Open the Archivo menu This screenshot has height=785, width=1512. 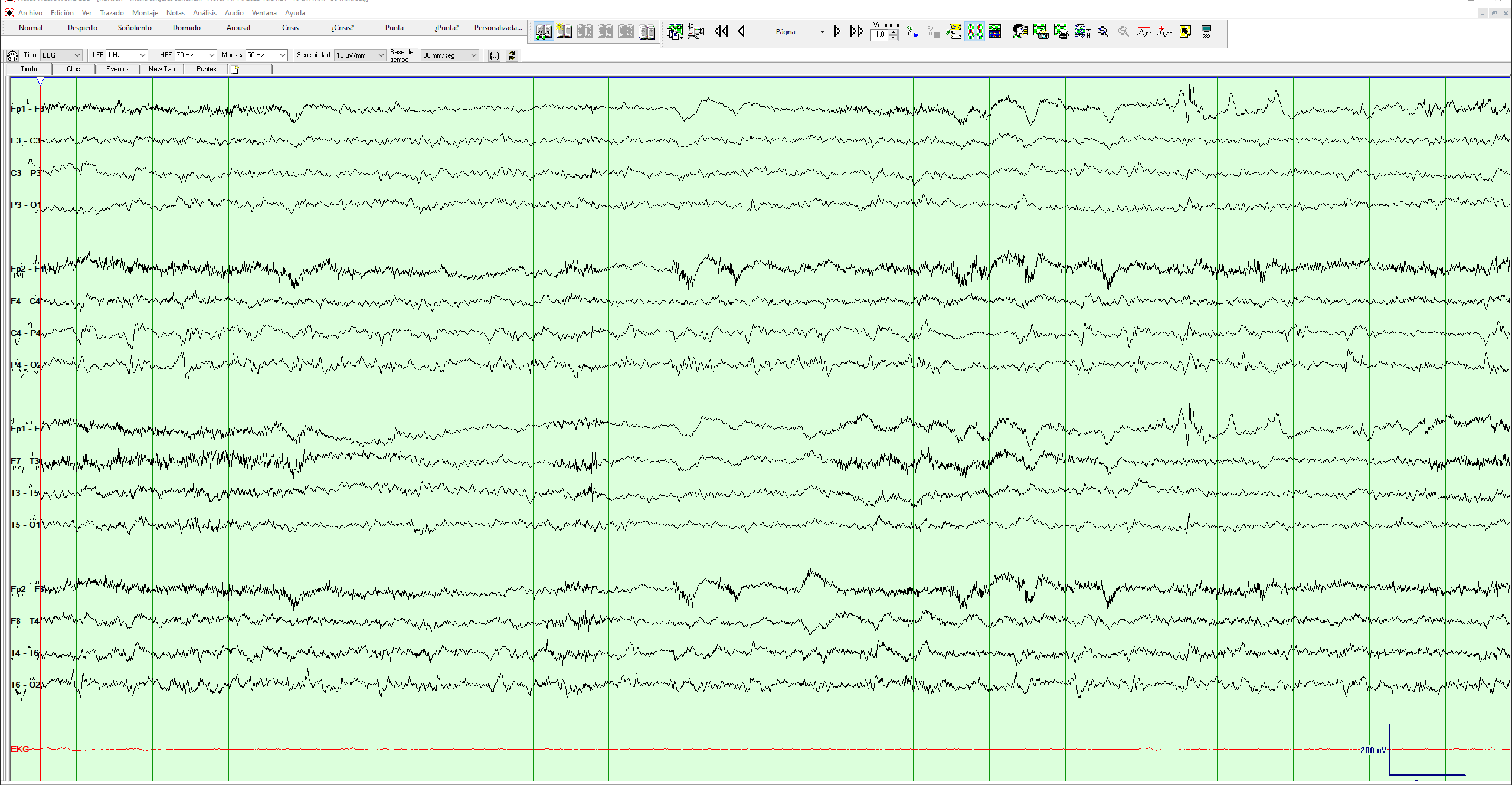[x=30, y=13]
